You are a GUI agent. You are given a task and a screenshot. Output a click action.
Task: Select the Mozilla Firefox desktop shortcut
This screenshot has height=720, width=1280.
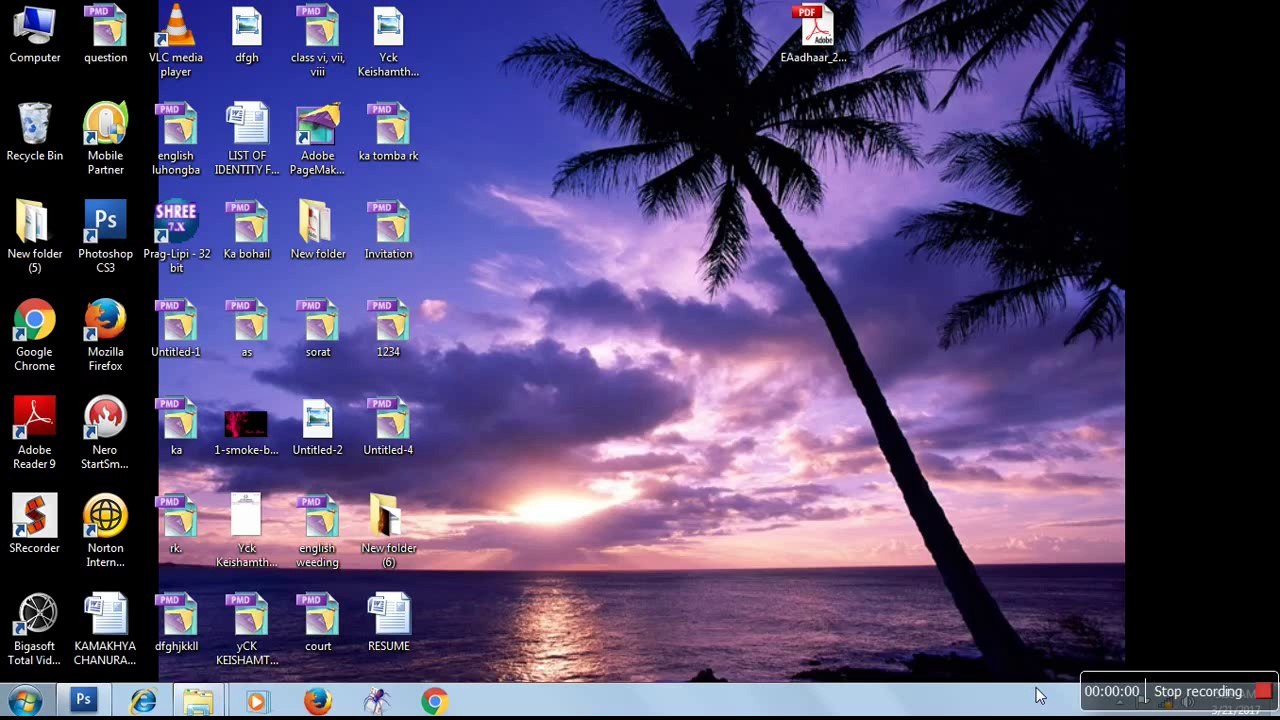[x=105, y=335]
